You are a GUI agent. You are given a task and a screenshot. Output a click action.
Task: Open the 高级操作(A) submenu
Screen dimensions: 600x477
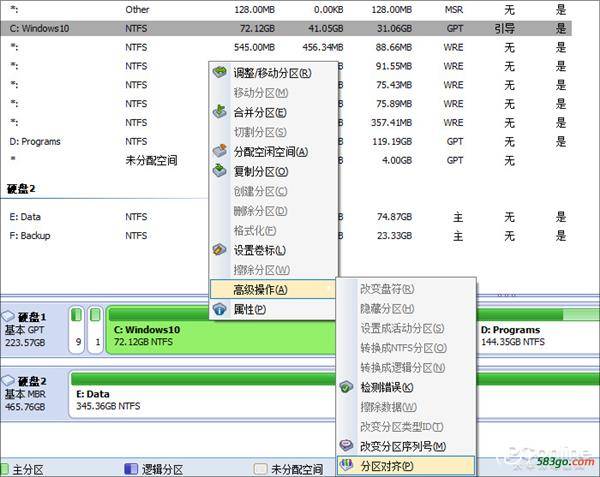click(273, 290)
